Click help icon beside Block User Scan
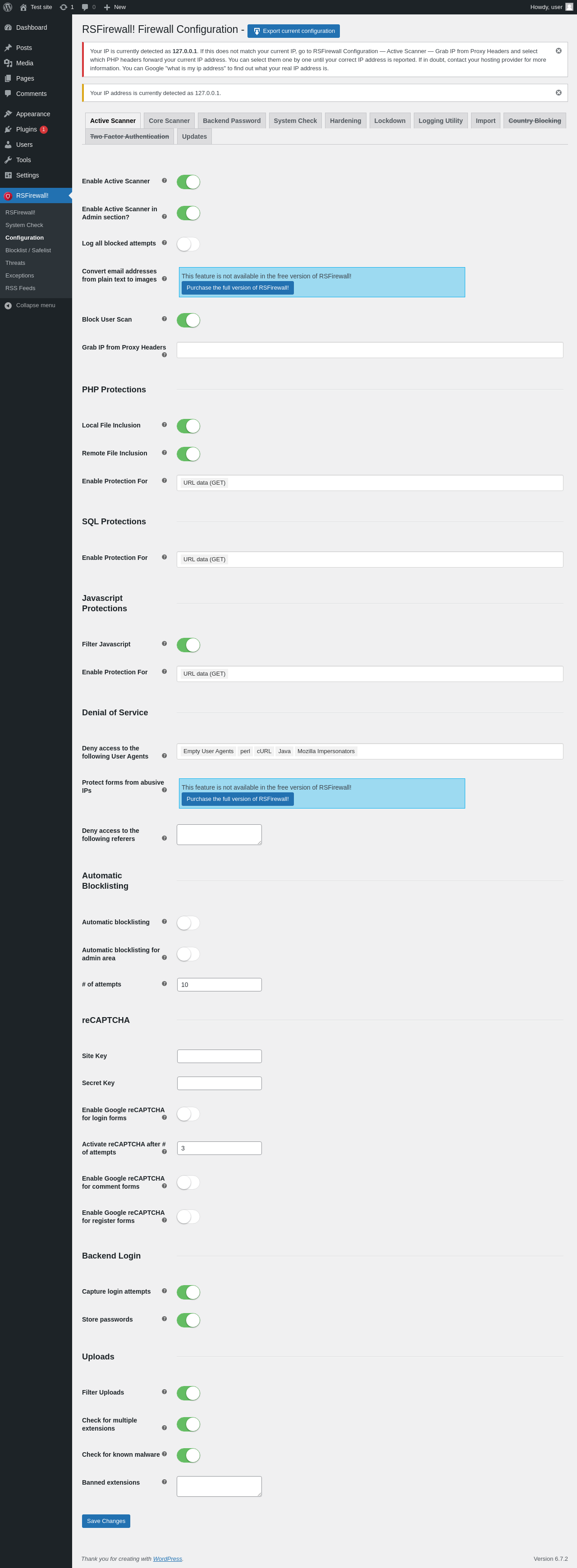Image resolution: width=577 pixels, height=1568 pixels. click(x=164, y=318)
